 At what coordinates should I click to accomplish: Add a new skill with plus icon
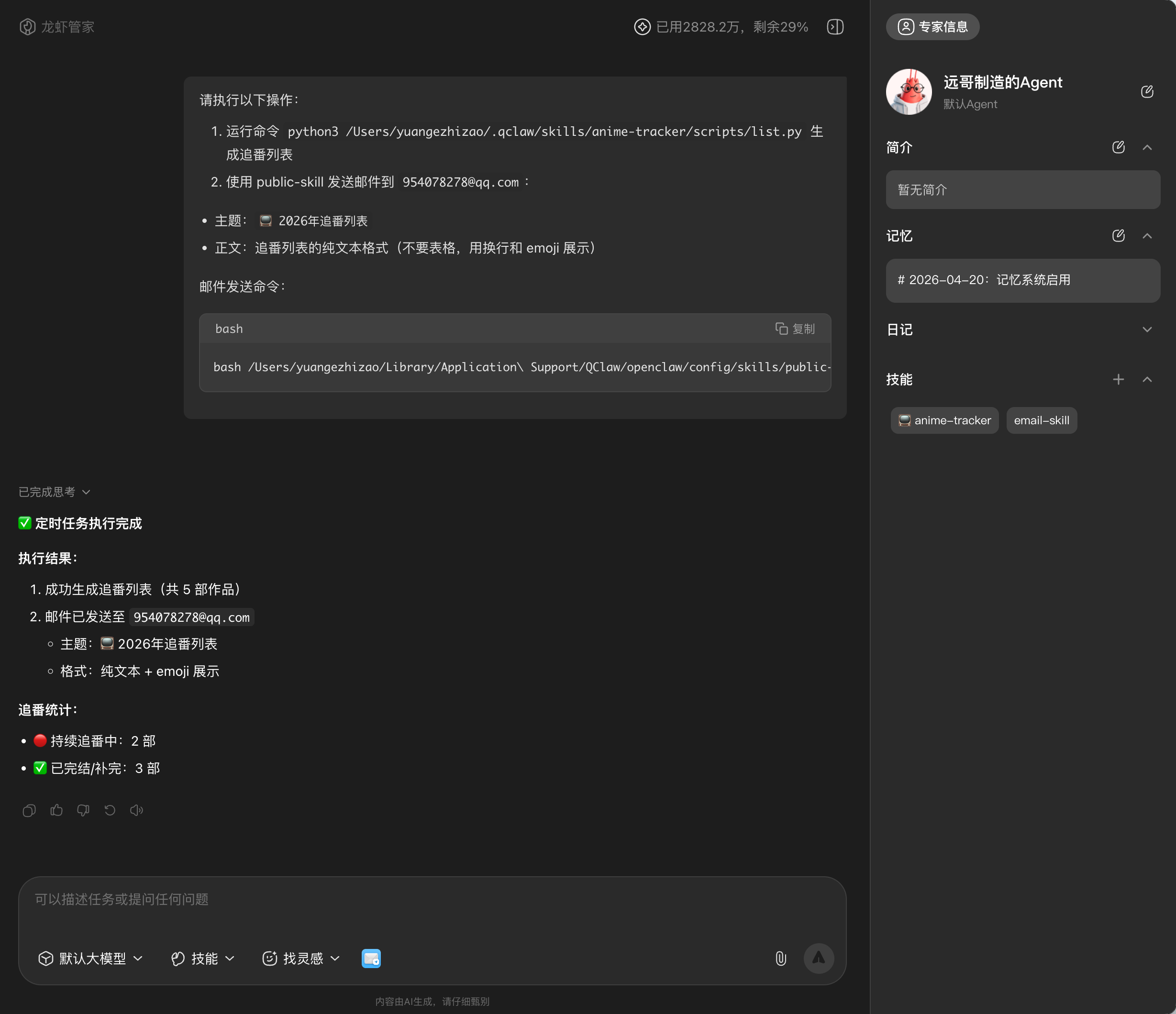(1118, 379)
